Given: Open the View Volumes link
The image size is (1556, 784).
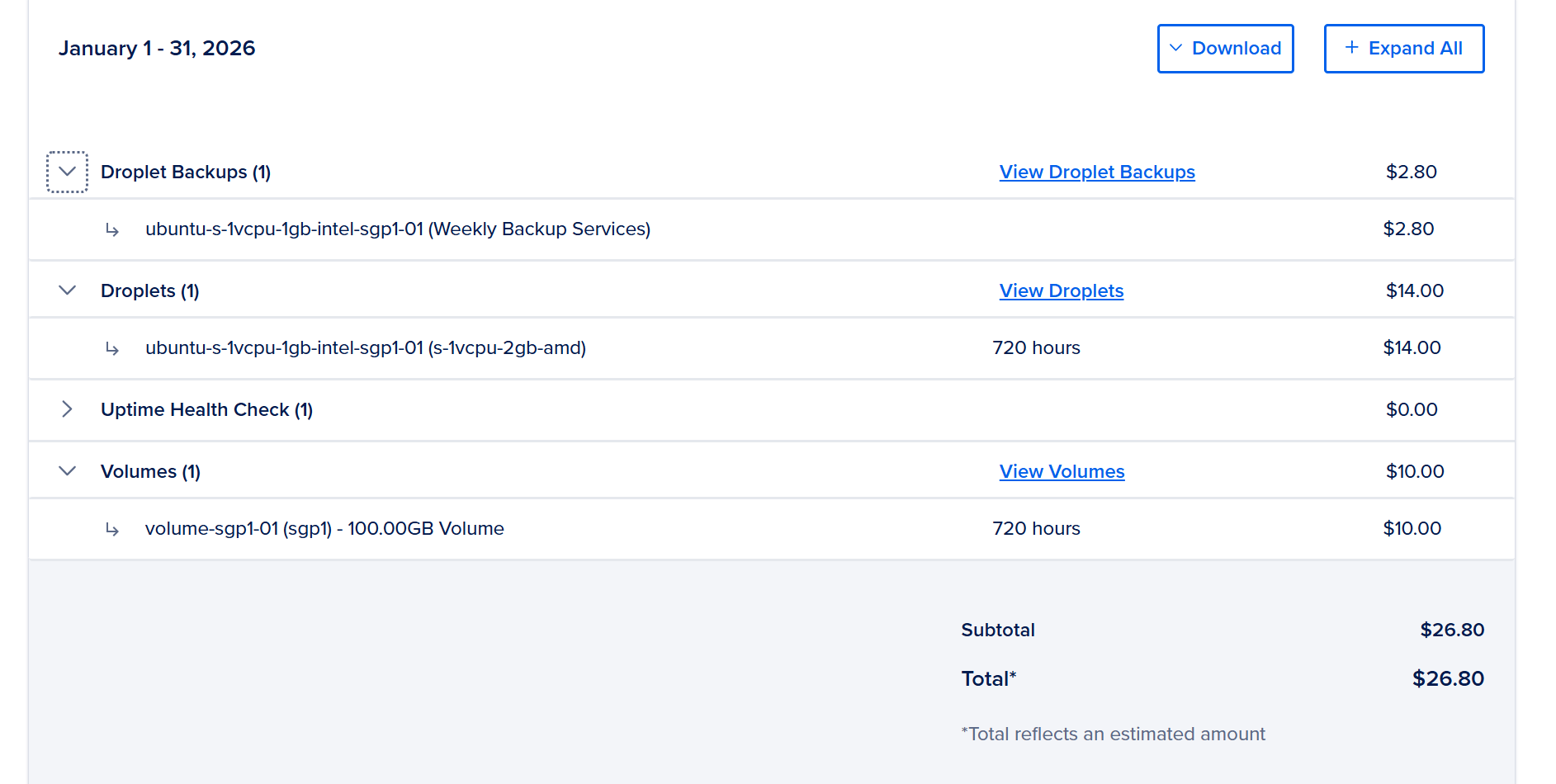Looking at the screenshot, I should (x=1062, y=471).
